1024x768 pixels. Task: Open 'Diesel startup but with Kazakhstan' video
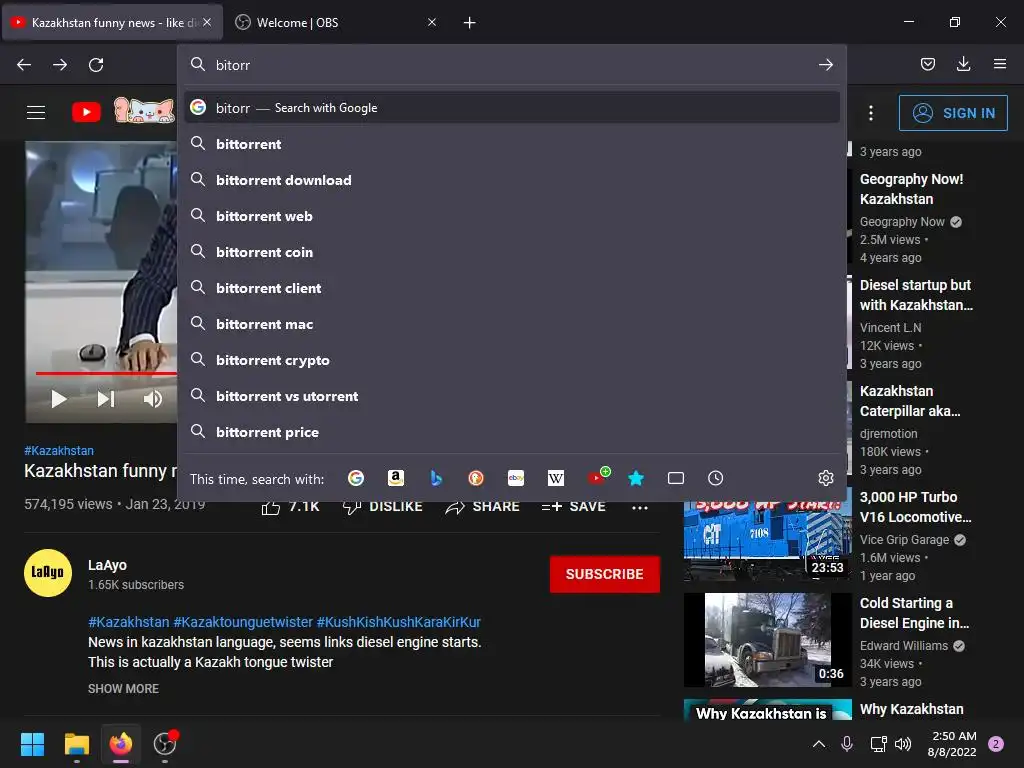[916, 295]
